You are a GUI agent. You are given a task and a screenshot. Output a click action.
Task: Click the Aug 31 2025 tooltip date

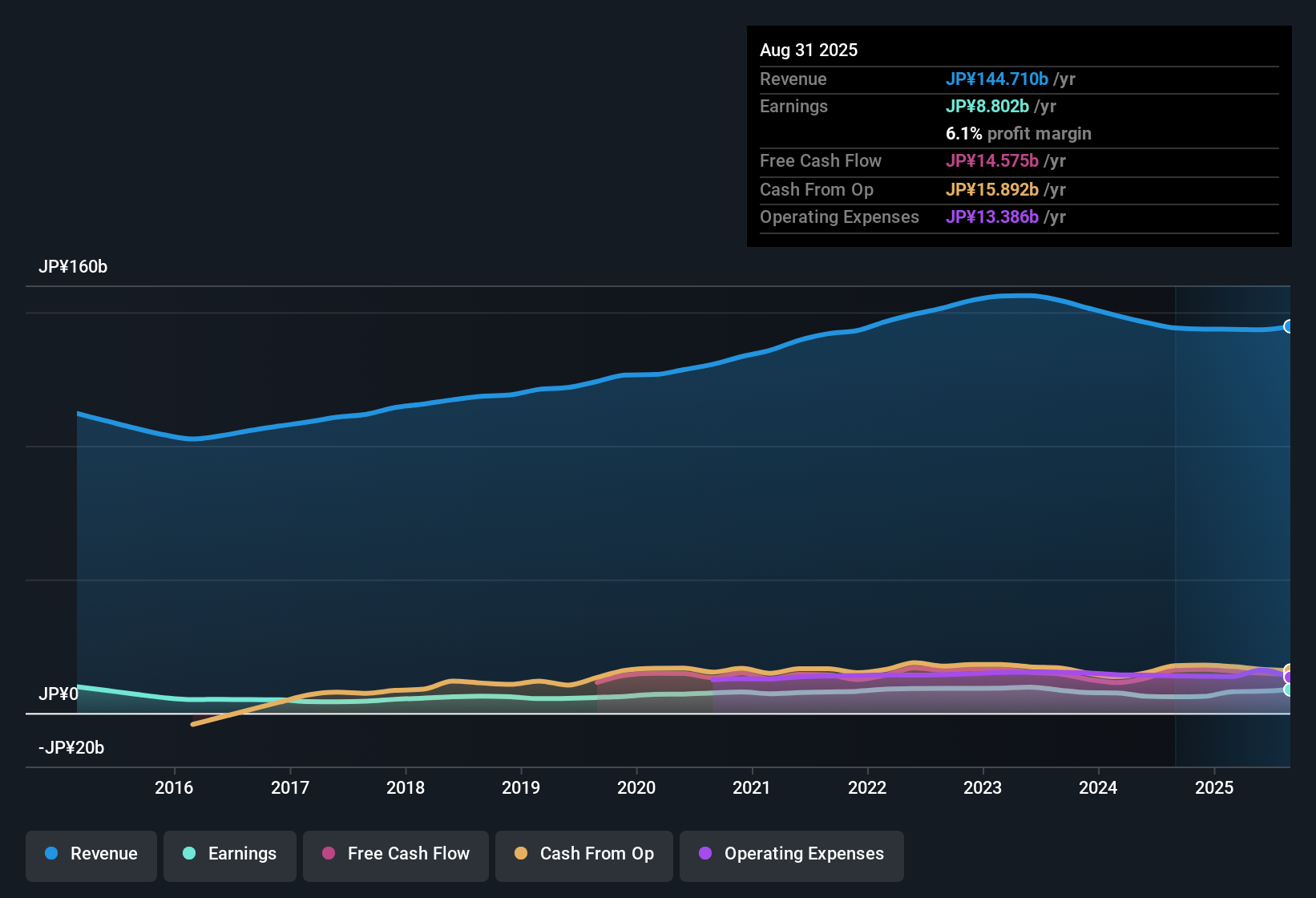[x=809, y=50]
